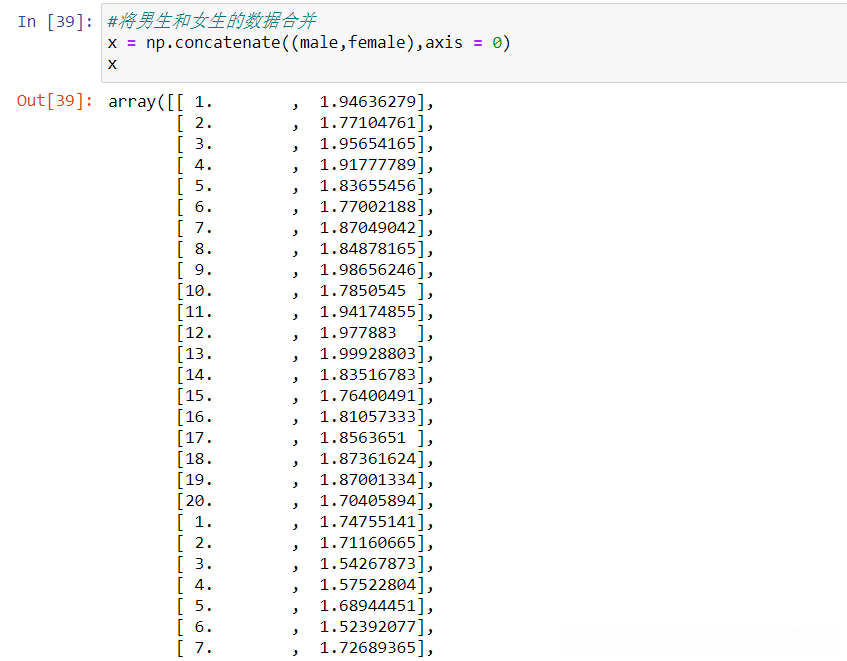Click the array([[ opening text

(146, 102)
